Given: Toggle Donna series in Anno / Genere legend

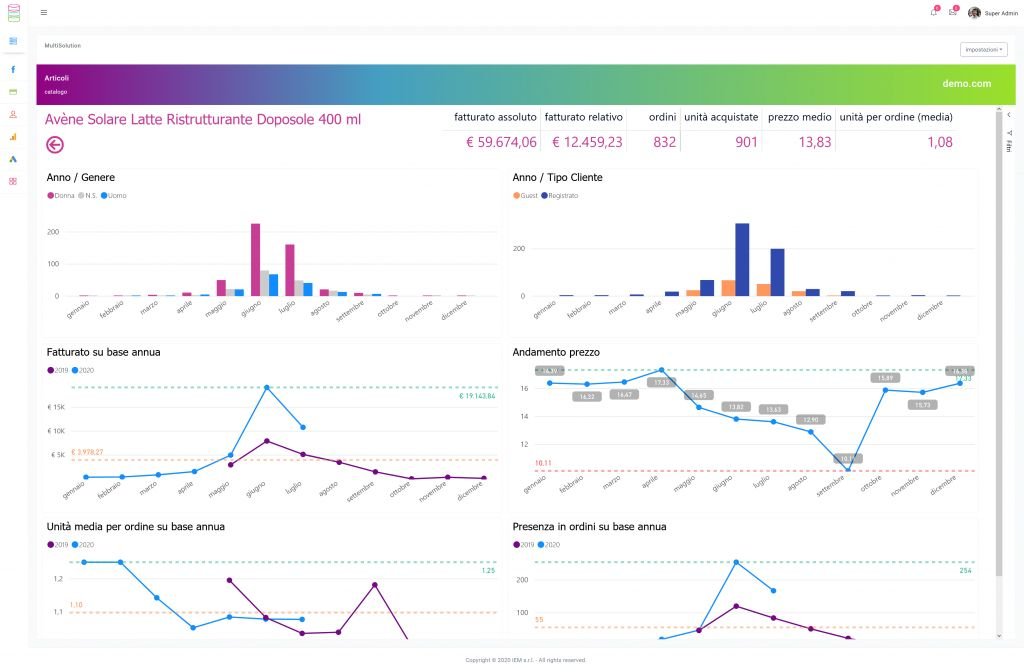Looking at the screenshot, I should click(61, 195).
